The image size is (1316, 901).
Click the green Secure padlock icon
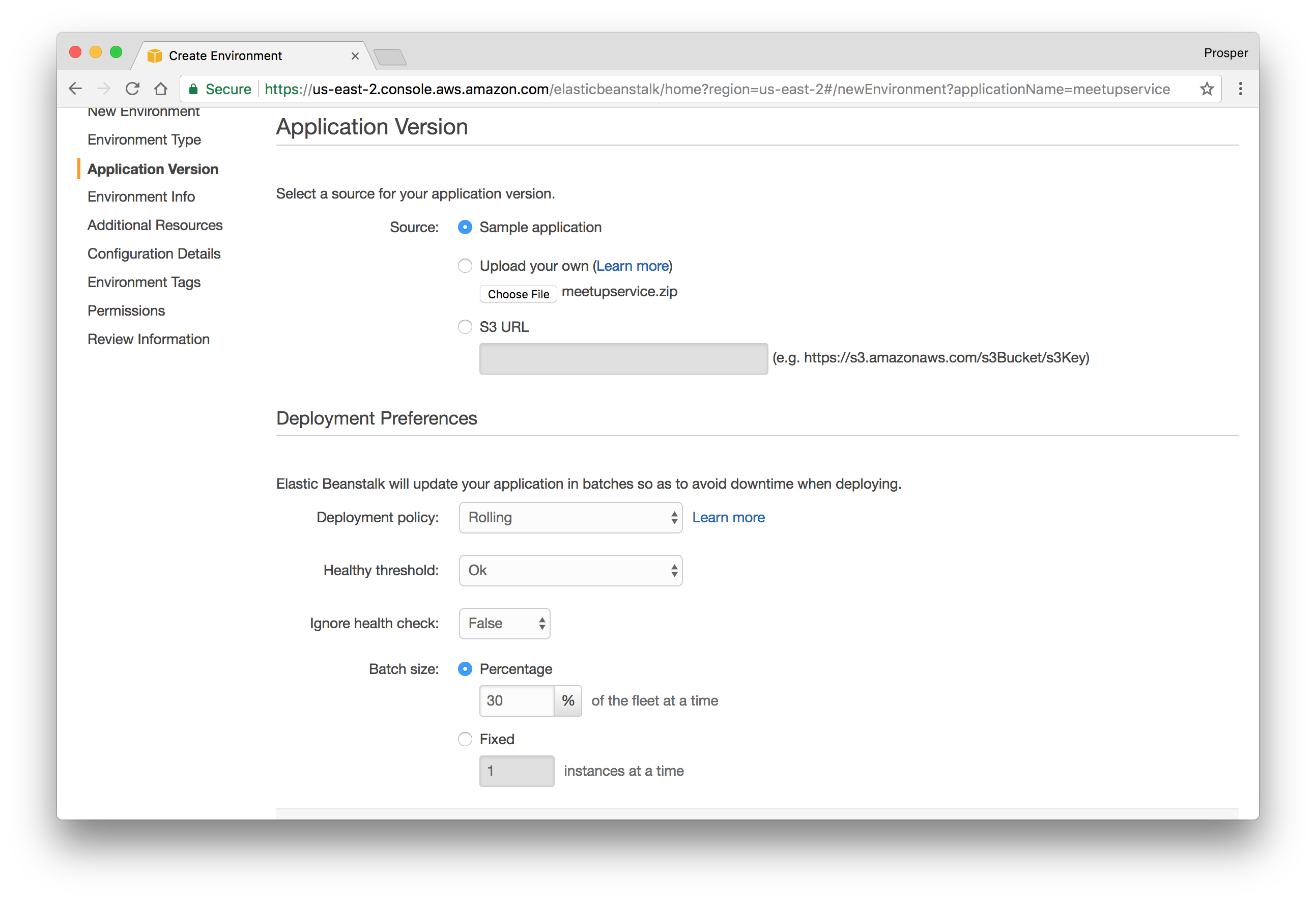194,89
